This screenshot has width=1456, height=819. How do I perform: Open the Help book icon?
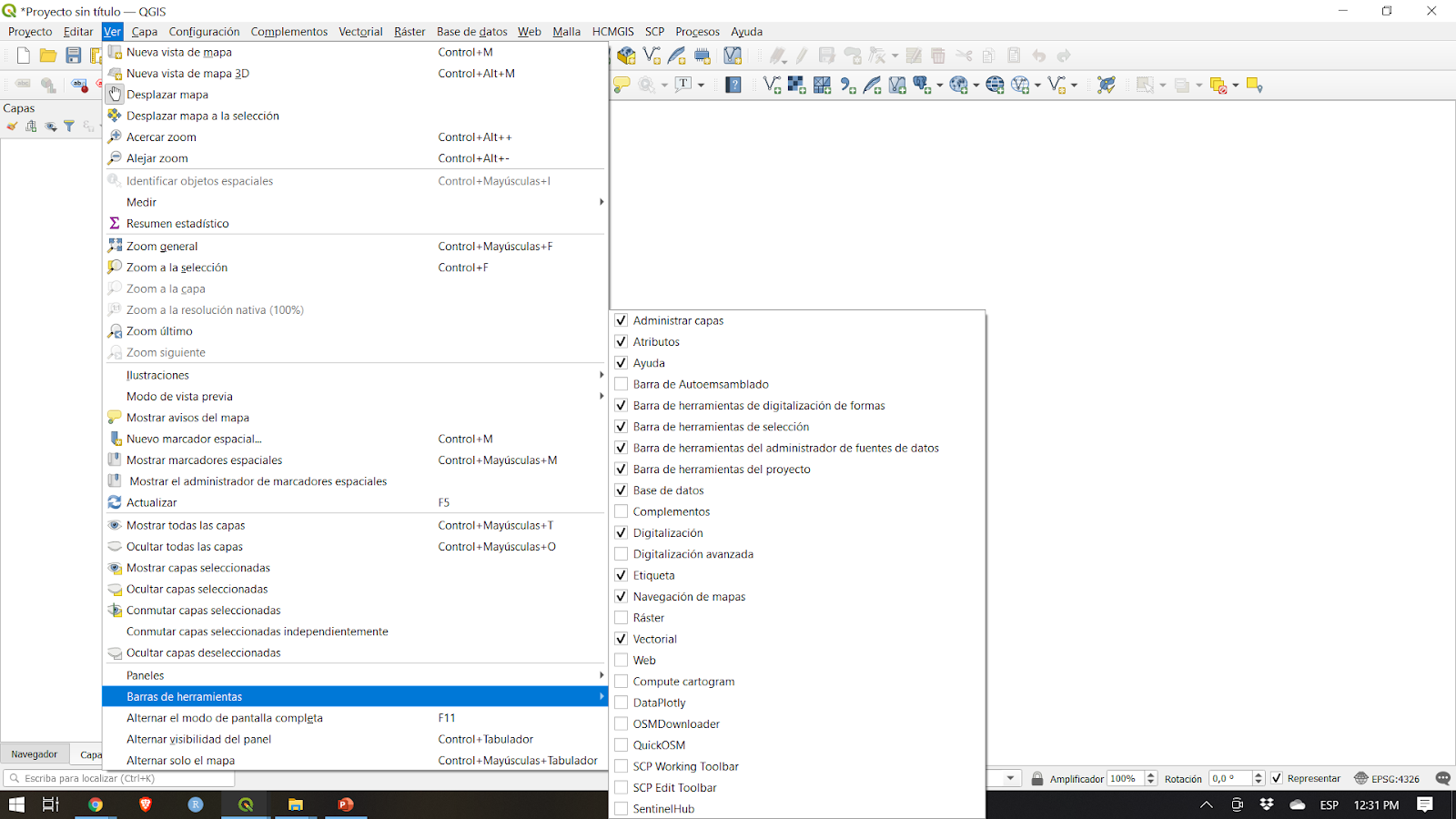click(733, 85)
